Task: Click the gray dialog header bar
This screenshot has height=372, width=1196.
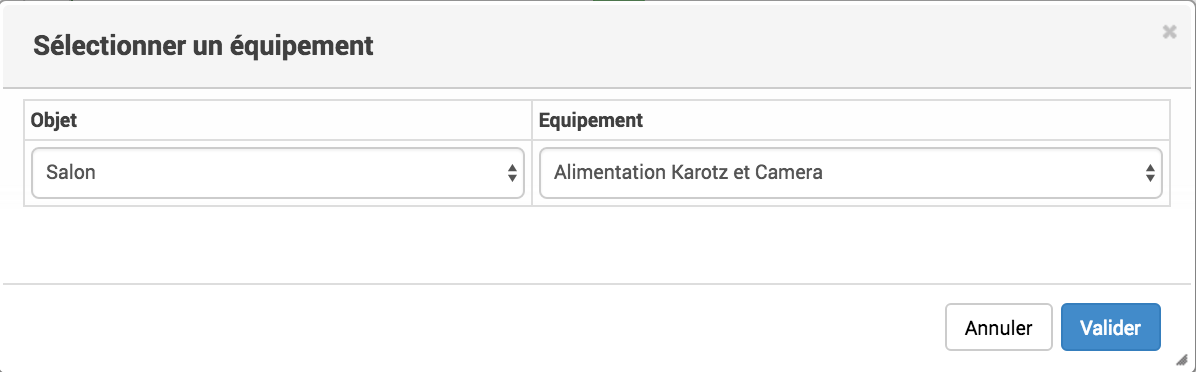Action: pyautogui.click(x=598, y=45)
